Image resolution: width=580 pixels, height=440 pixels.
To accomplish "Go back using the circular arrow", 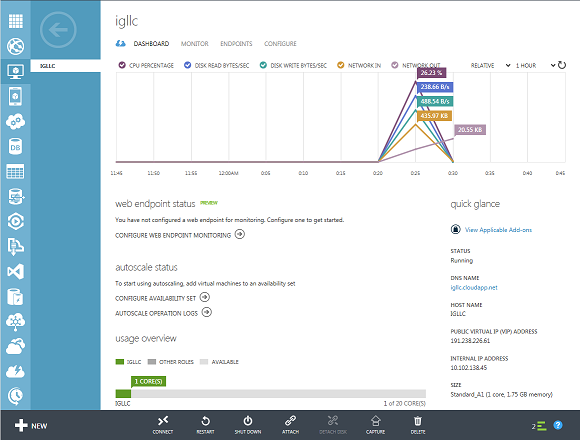I will (x=58, y=30).
